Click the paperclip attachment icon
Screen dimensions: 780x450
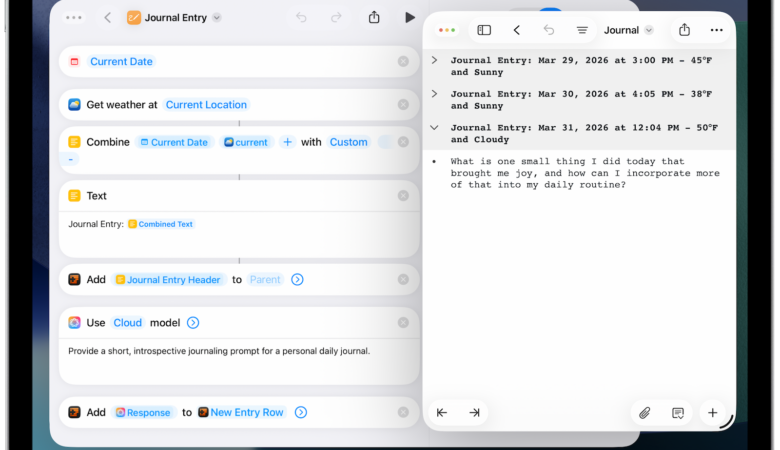(x=645, y=412)
